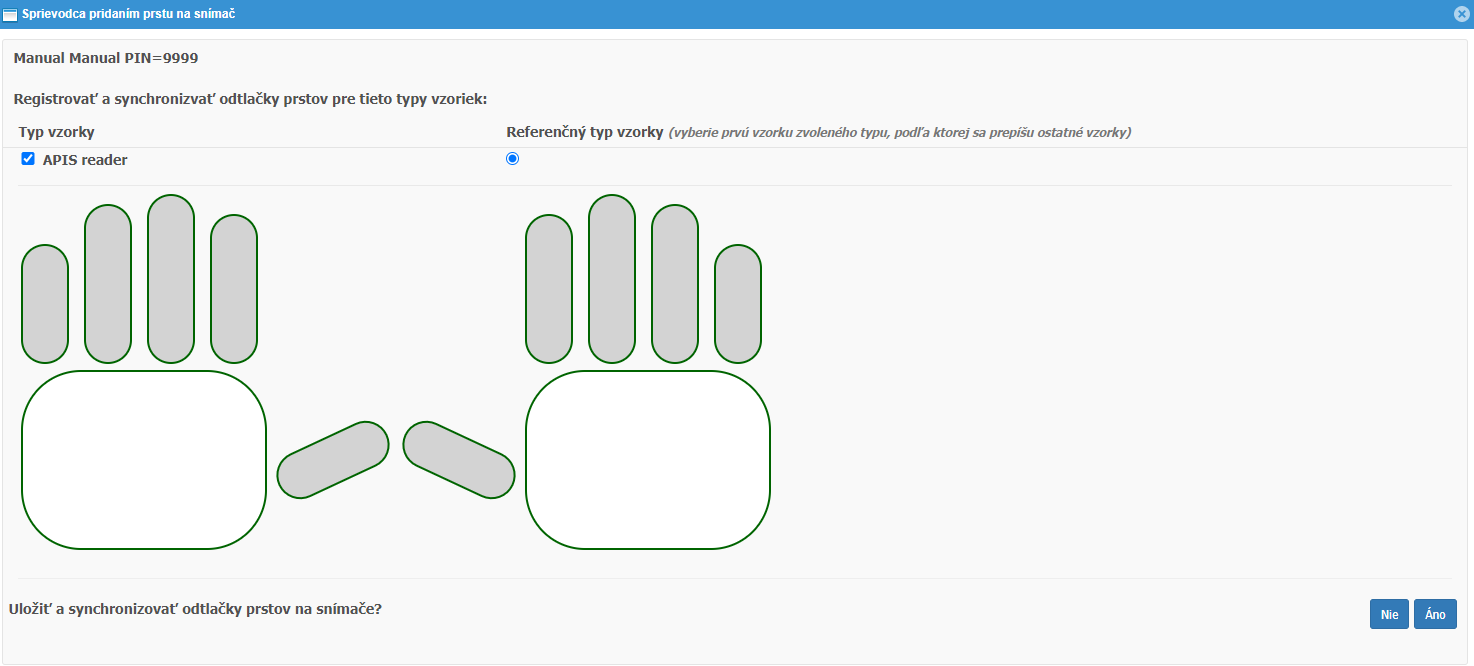Select APIS reader reference type radio
This screenshot has height=666, width=1474.
[513, 159]
